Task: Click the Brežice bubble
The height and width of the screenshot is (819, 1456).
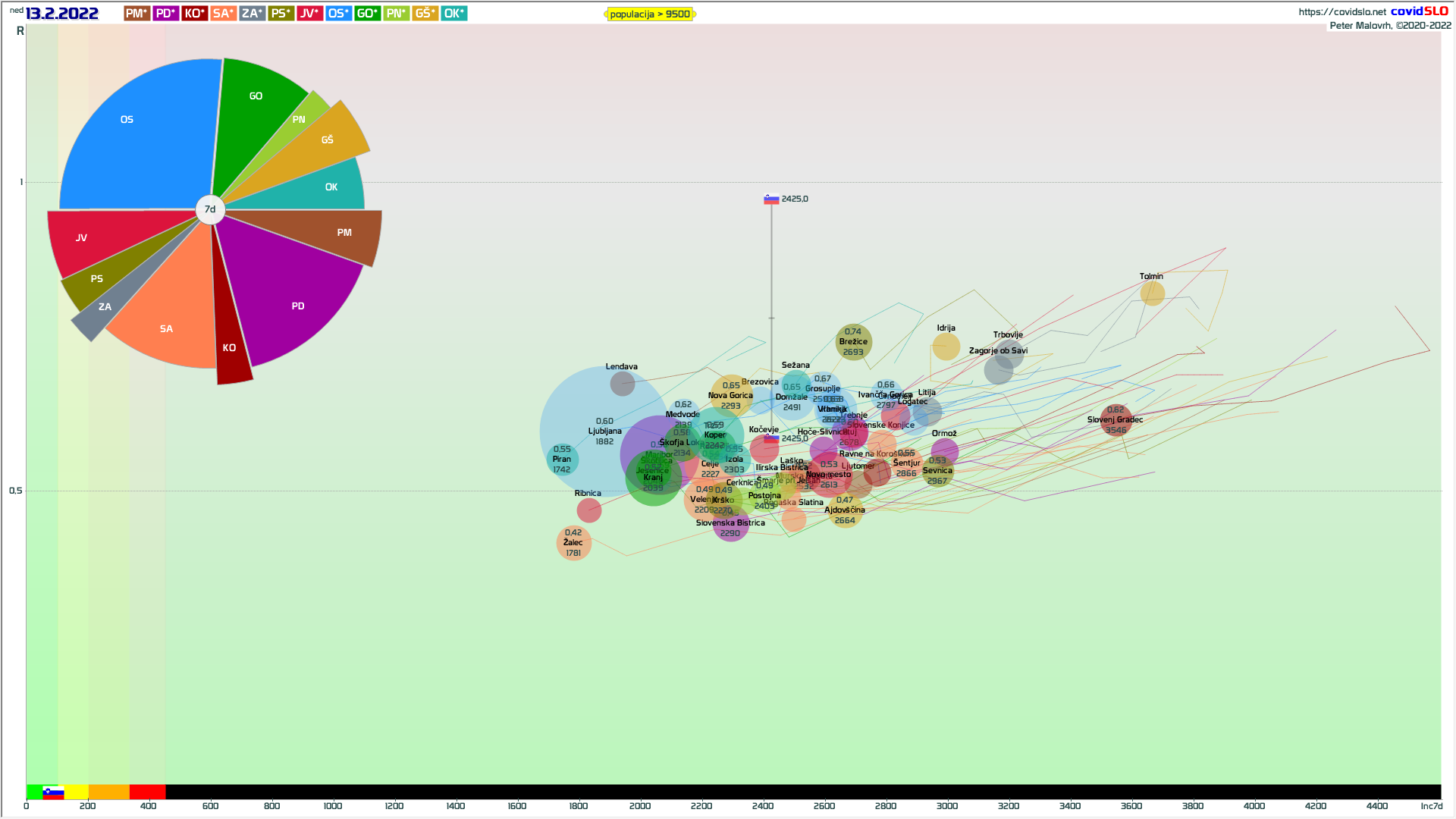Action: tap(853, 342)
